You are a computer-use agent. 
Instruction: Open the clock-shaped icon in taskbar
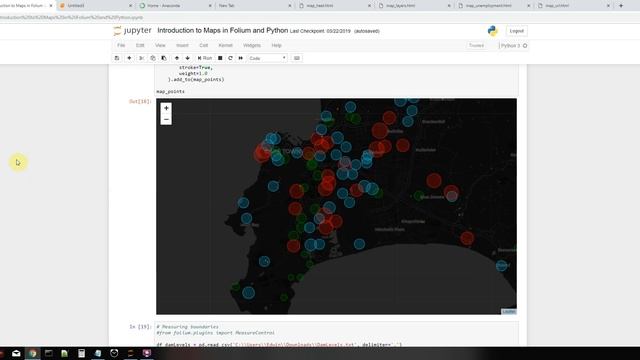click(x=114, y=353)
